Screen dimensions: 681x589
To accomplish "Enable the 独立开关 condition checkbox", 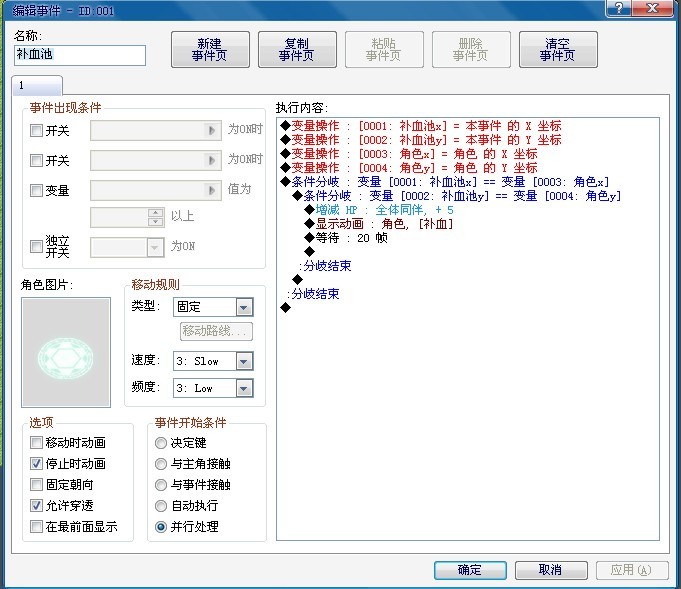I will click(36, 246).
